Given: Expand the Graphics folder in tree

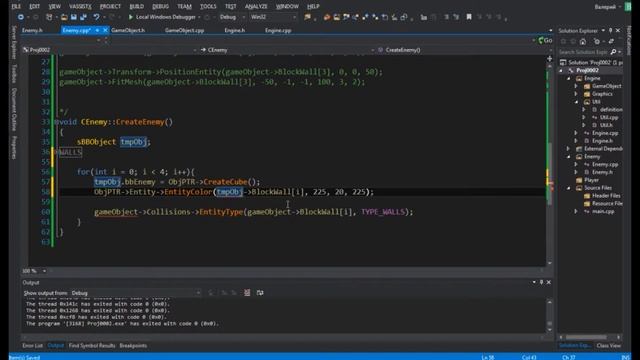Looking at the screenshot, I should [x=576, y=94].
